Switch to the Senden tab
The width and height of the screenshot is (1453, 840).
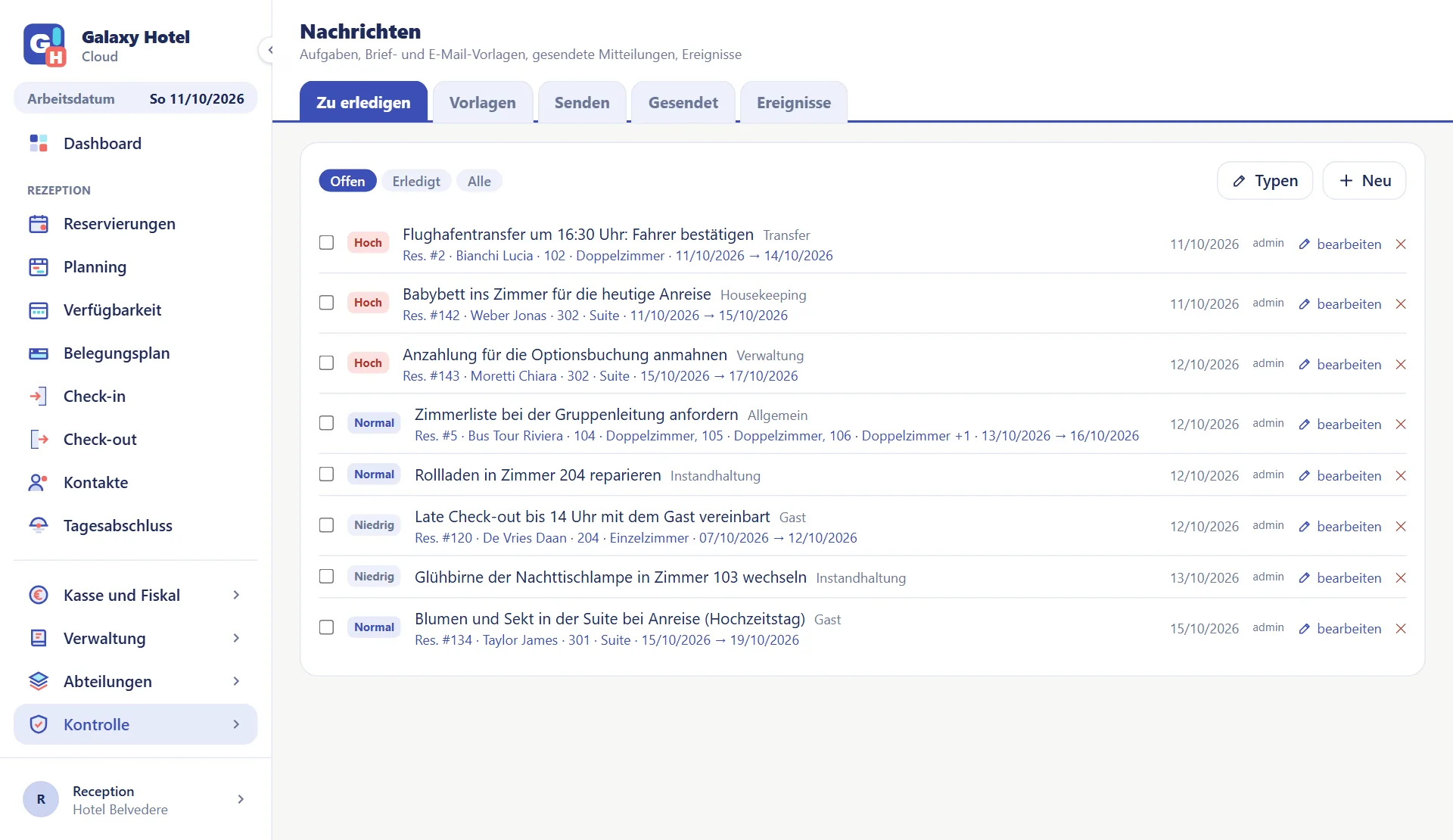pyautogui.click(x=582, y=102)
